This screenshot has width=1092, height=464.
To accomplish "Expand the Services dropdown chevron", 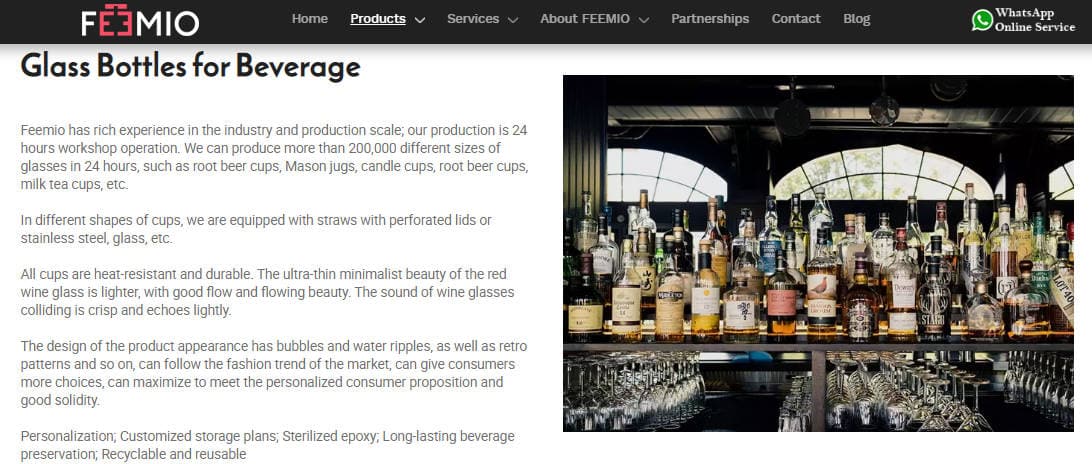I will tap(513, 20).
